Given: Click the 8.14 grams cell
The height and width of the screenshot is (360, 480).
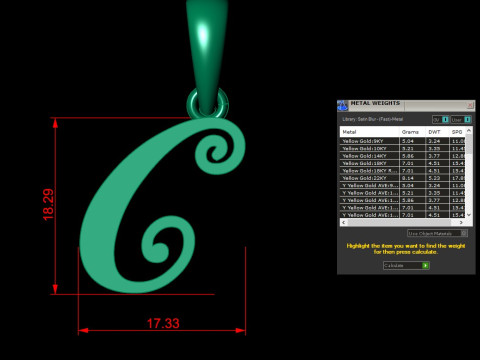Looking at the screenshot, I should [x=413, y=178].
